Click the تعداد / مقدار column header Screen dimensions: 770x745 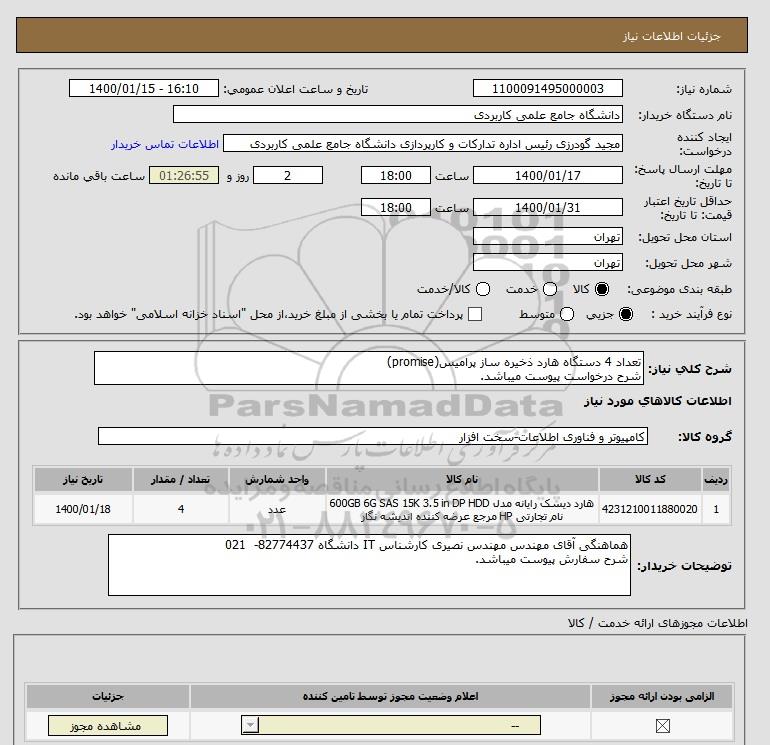[181, 479]
